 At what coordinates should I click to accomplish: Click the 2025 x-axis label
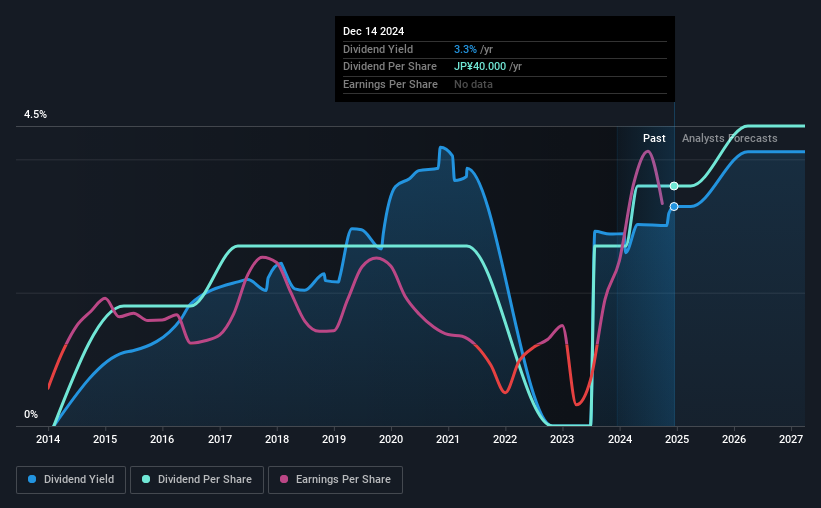[676, 439]
